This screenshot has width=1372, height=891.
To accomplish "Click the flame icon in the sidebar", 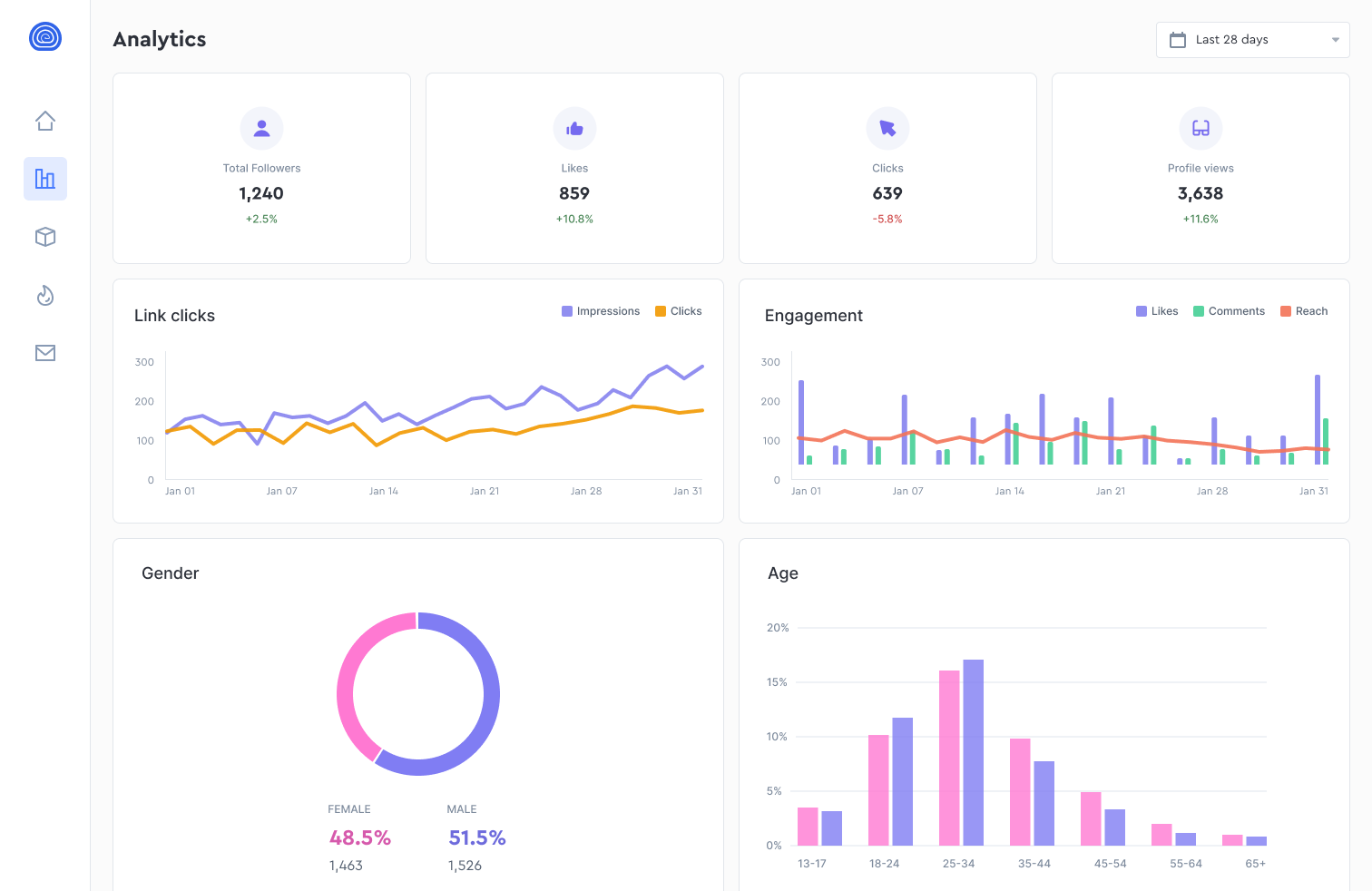I will point(44,295).
